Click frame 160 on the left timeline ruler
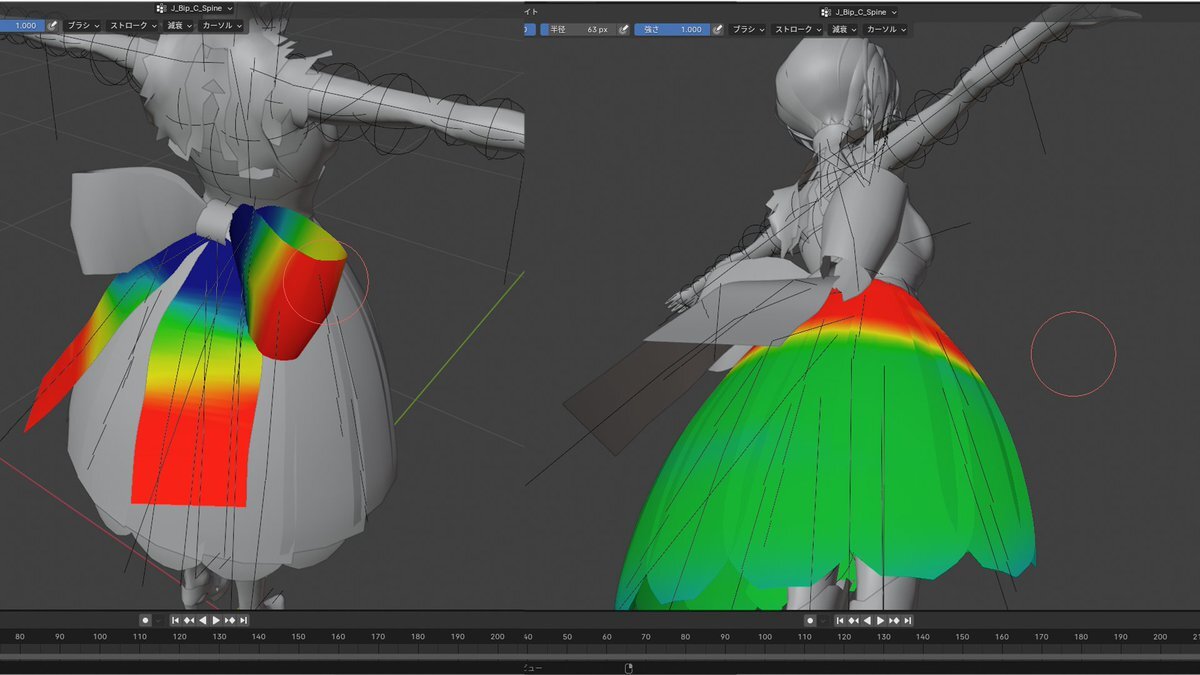 click(338, 637)
